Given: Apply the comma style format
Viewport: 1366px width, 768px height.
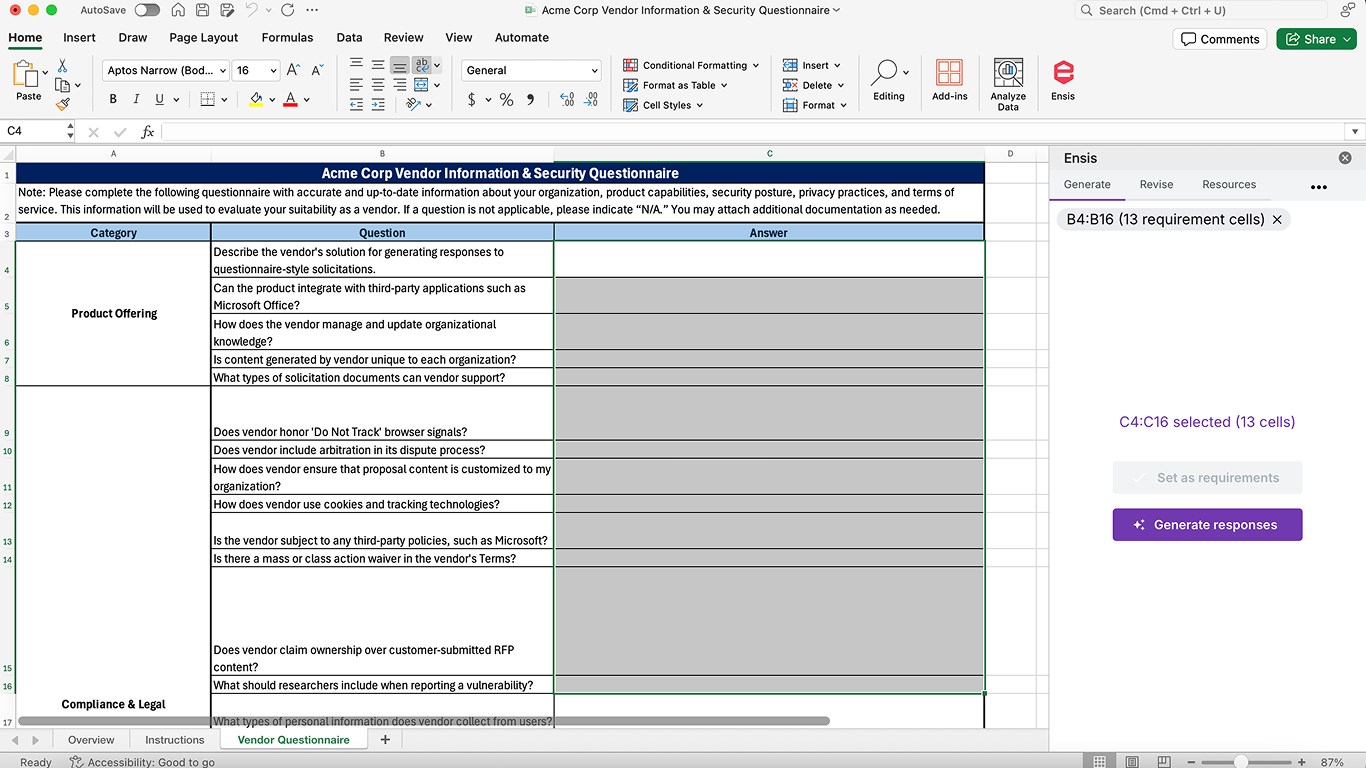Looking at the screenshot, I should [x=530, y=99].
